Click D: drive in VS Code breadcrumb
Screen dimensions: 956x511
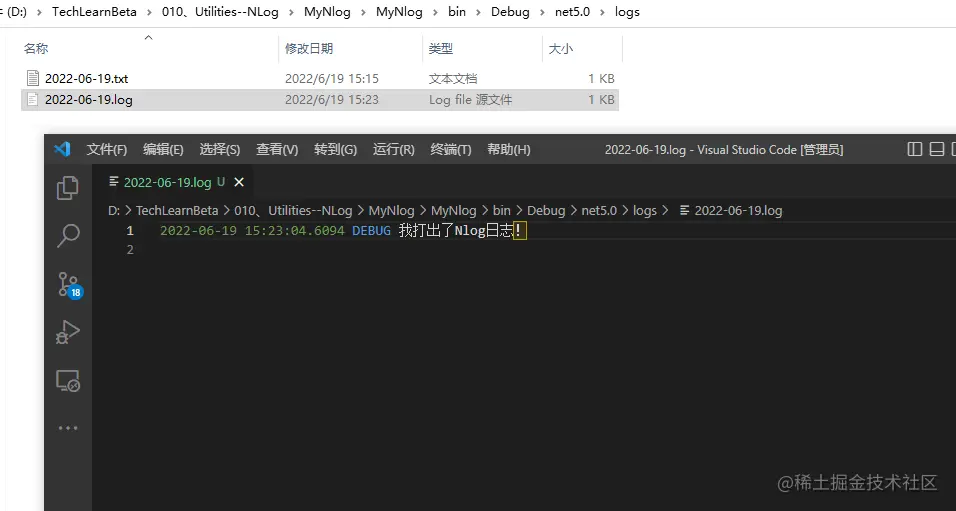click(x=114, y=210)
